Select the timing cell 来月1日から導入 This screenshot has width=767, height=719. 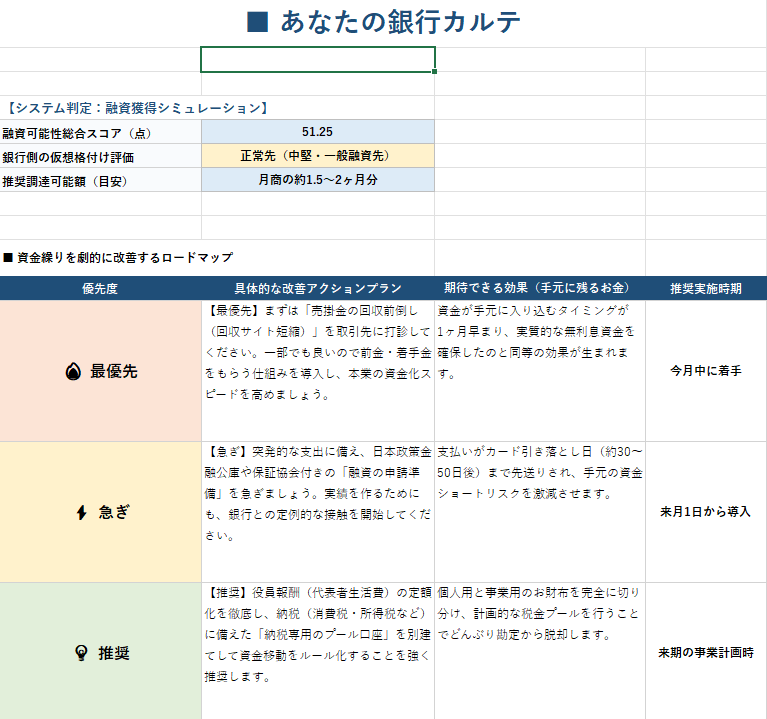pyautogui.click(x=706, y=512)
